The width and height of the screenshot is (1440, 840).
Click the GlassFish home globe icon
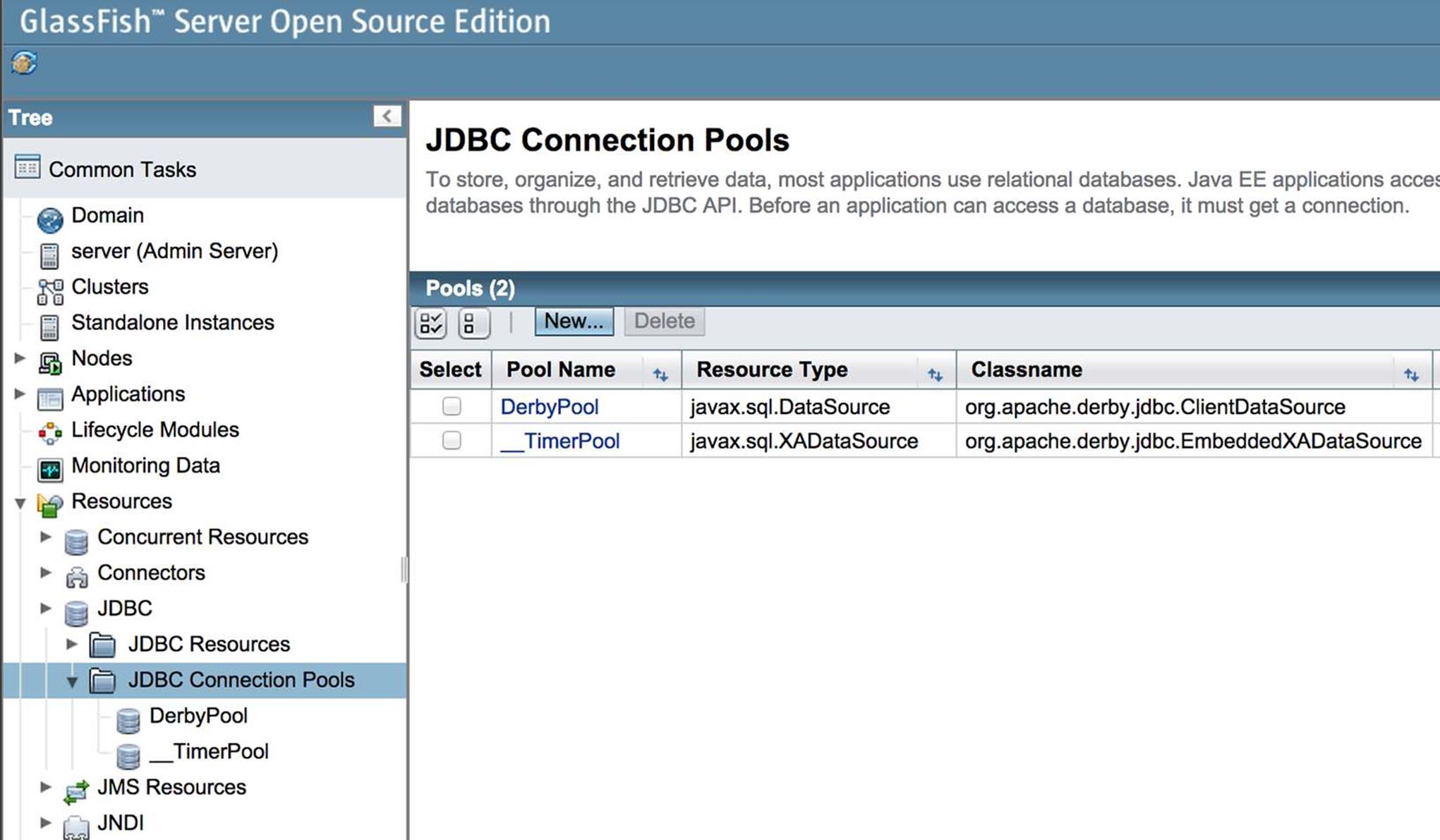(24, 63)
